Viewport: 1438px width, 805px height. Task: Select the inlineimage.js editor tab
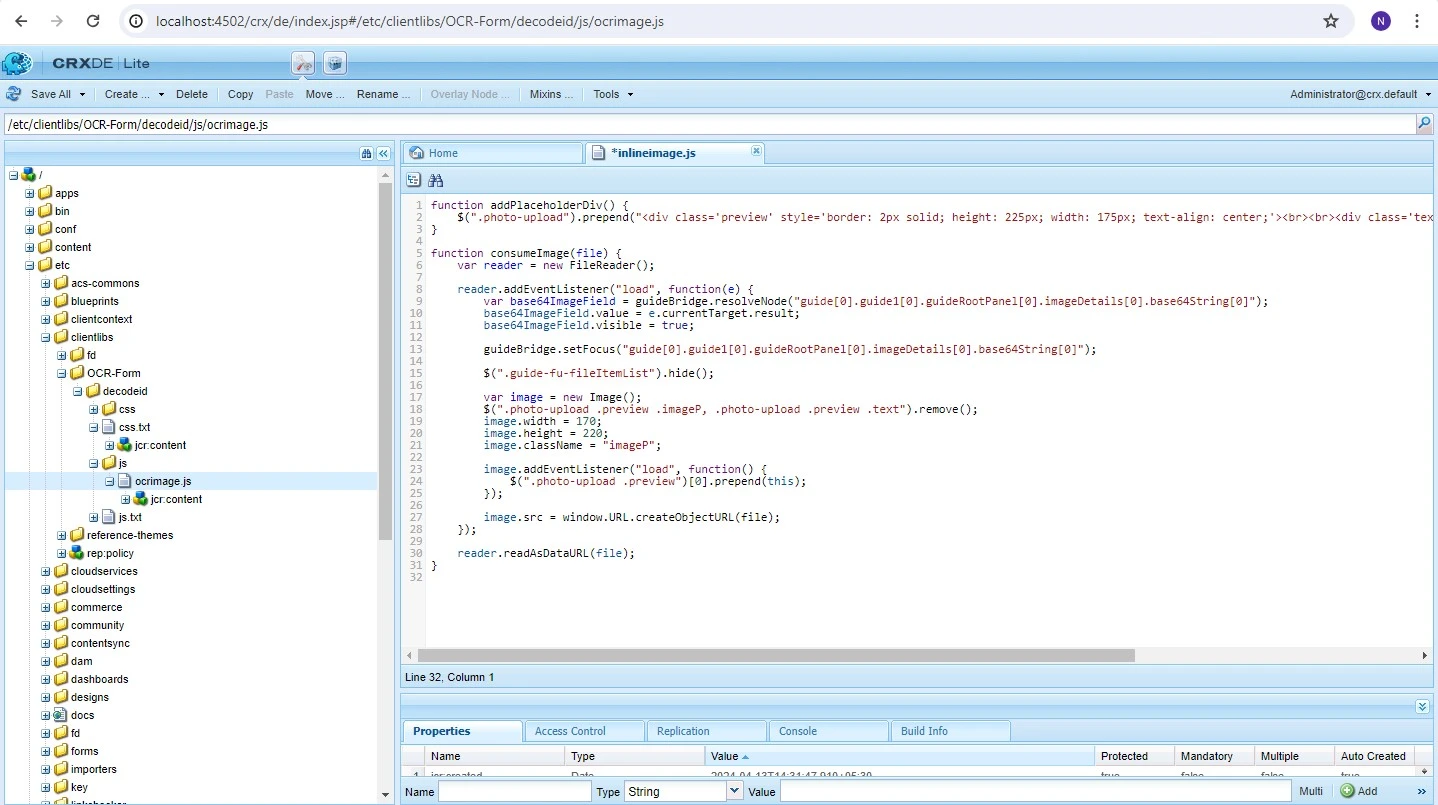click(675, 153)
